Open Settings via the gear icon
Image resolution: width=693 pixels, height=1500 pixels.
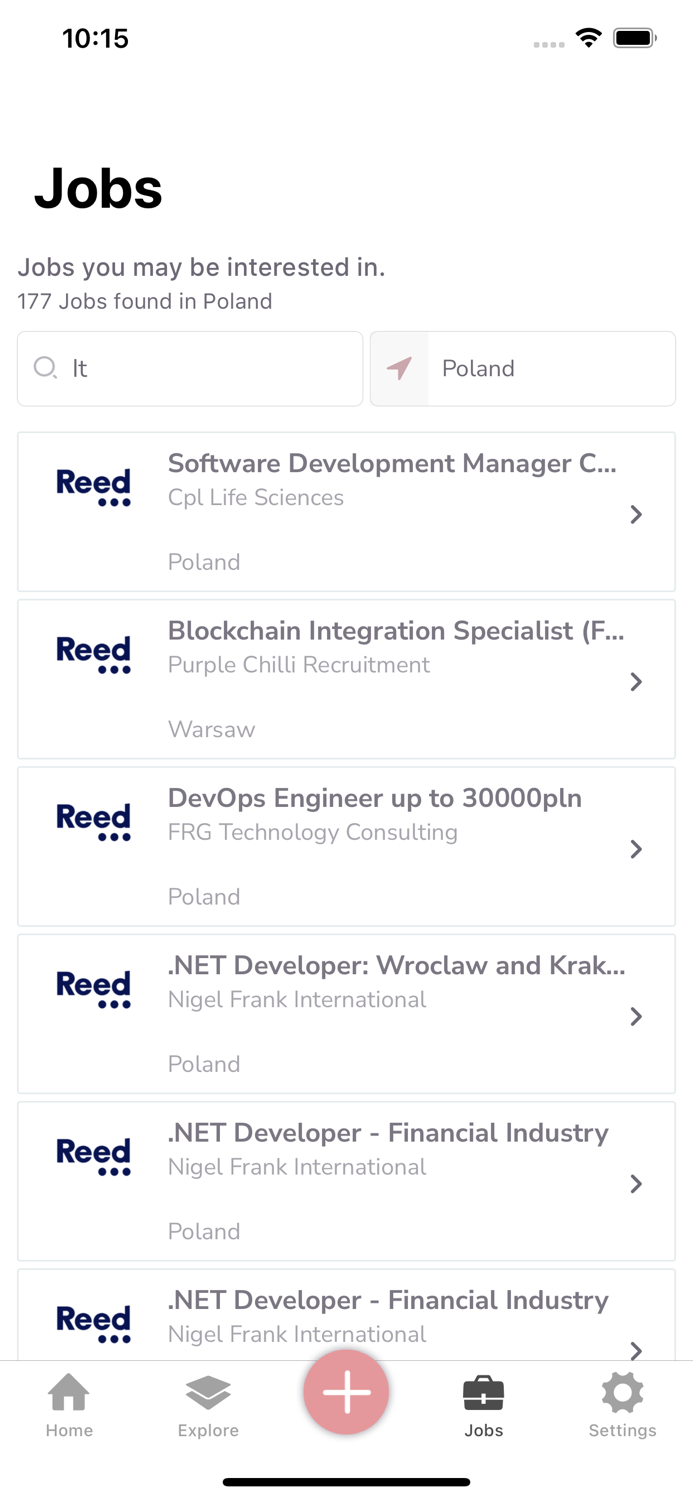tap(622, 1391)
